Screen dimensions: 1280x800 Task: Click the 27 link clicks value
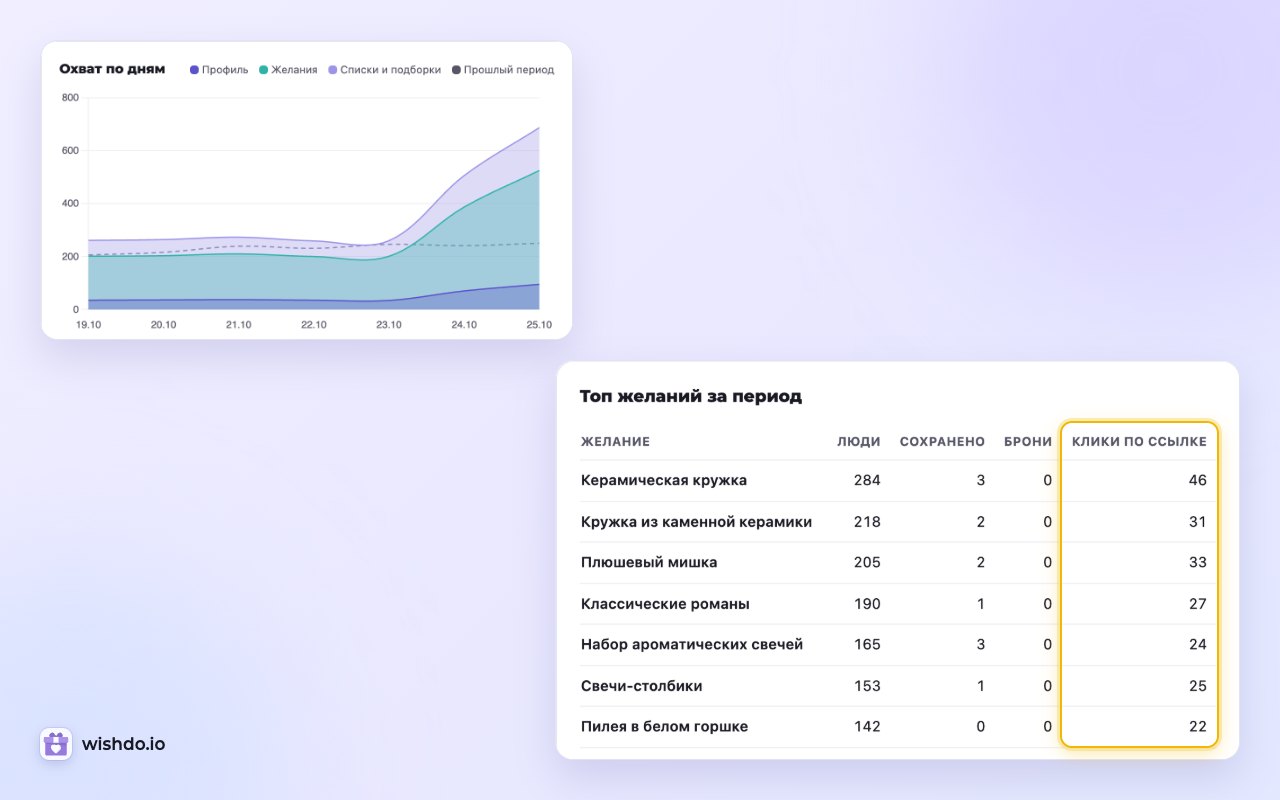1198,604
